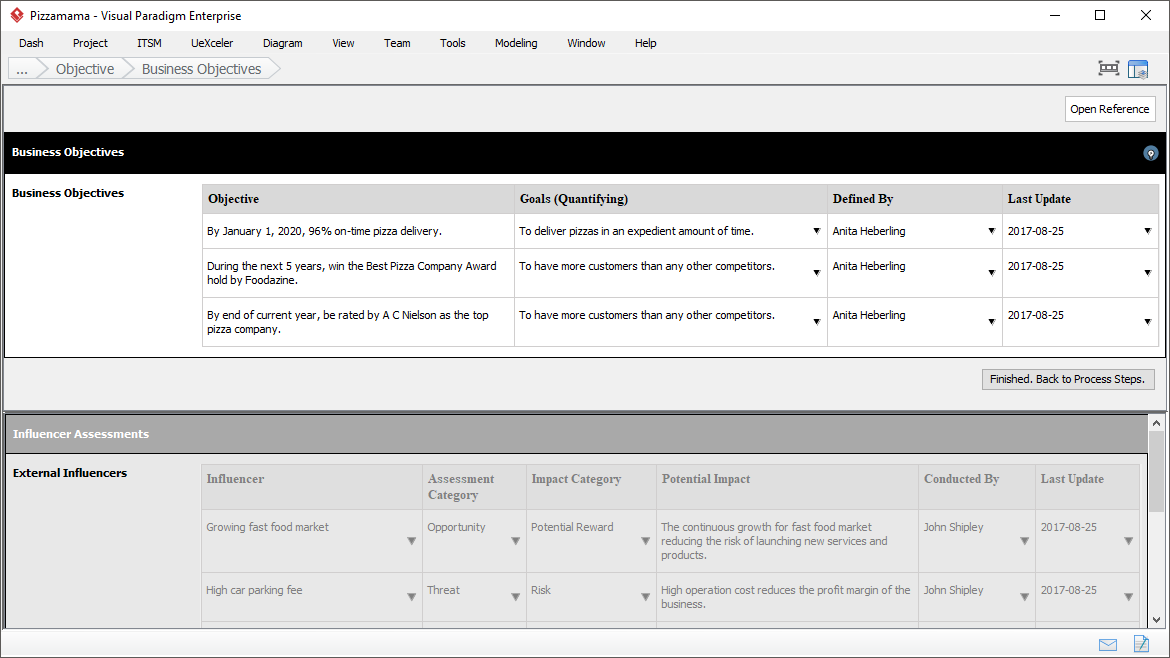This screenshot has height=658, width=1170.
Task: Click the Goals (Quantifying) column header
Action: coord(671,199)
